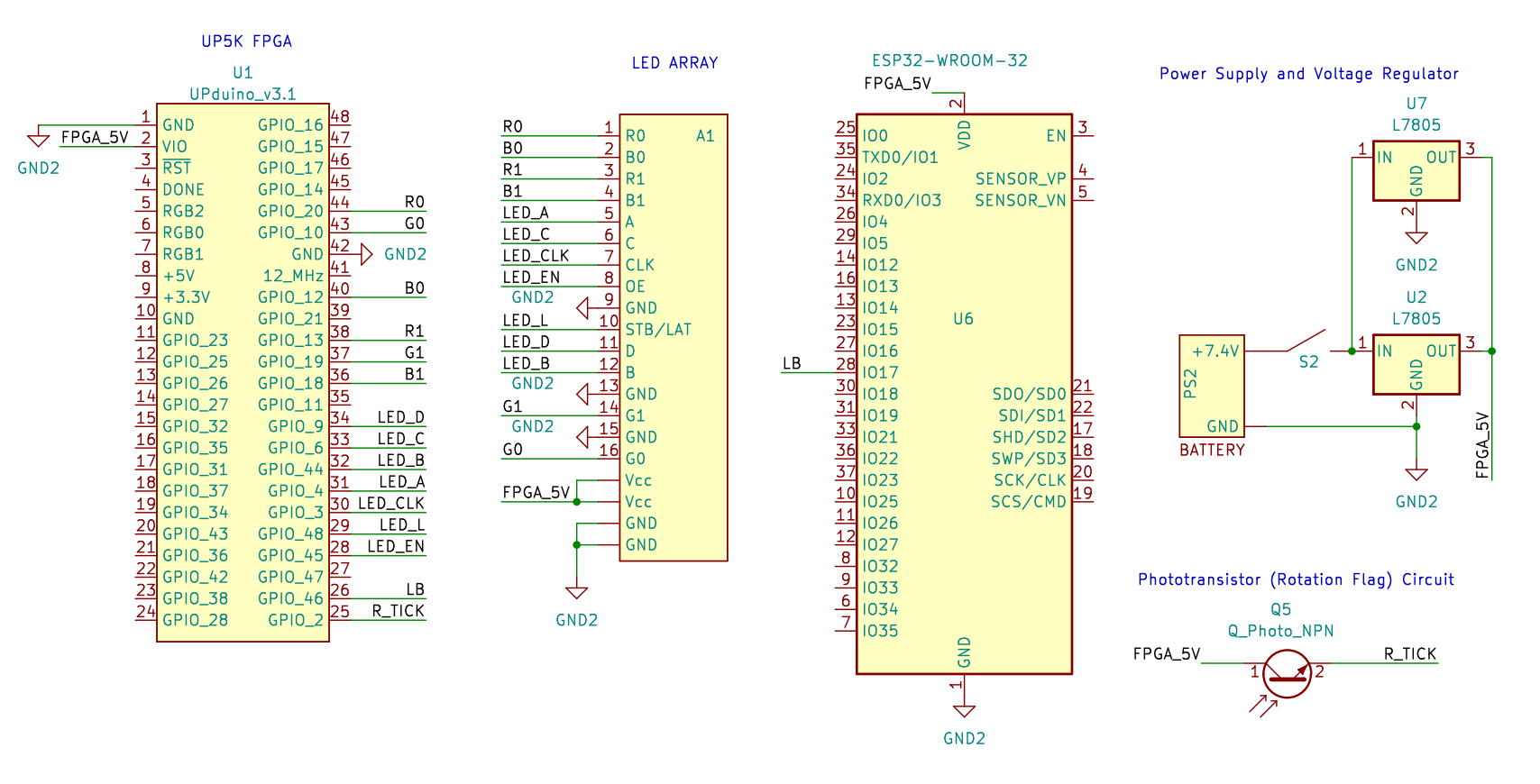The width and height of the screenshot is (1540, 784).
Task: Click the 'TXD0/IO1' pin label
Action: 900,158
